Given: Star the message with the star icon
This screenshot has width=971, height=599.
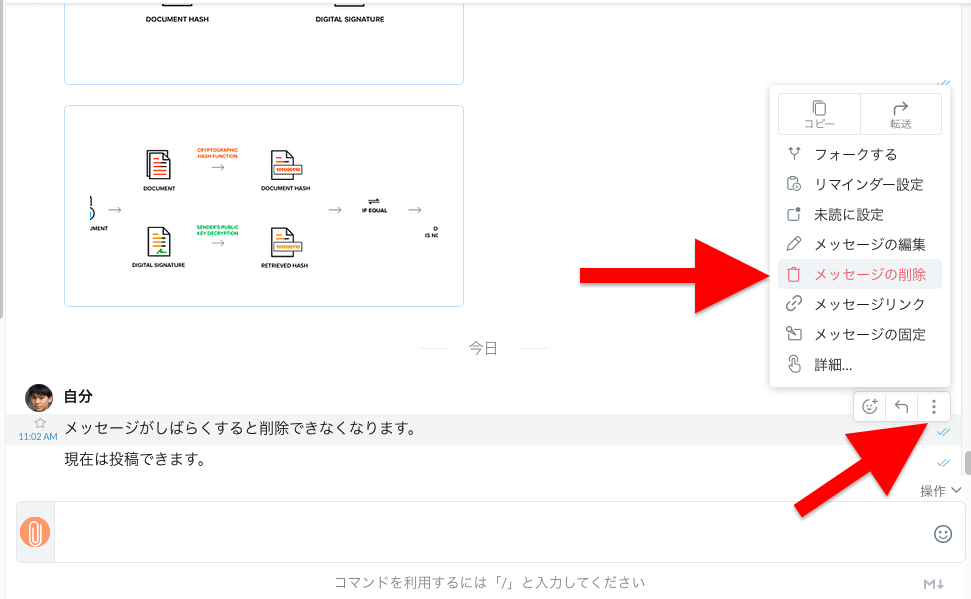Looking at the screenshot, I should [41, 423].
